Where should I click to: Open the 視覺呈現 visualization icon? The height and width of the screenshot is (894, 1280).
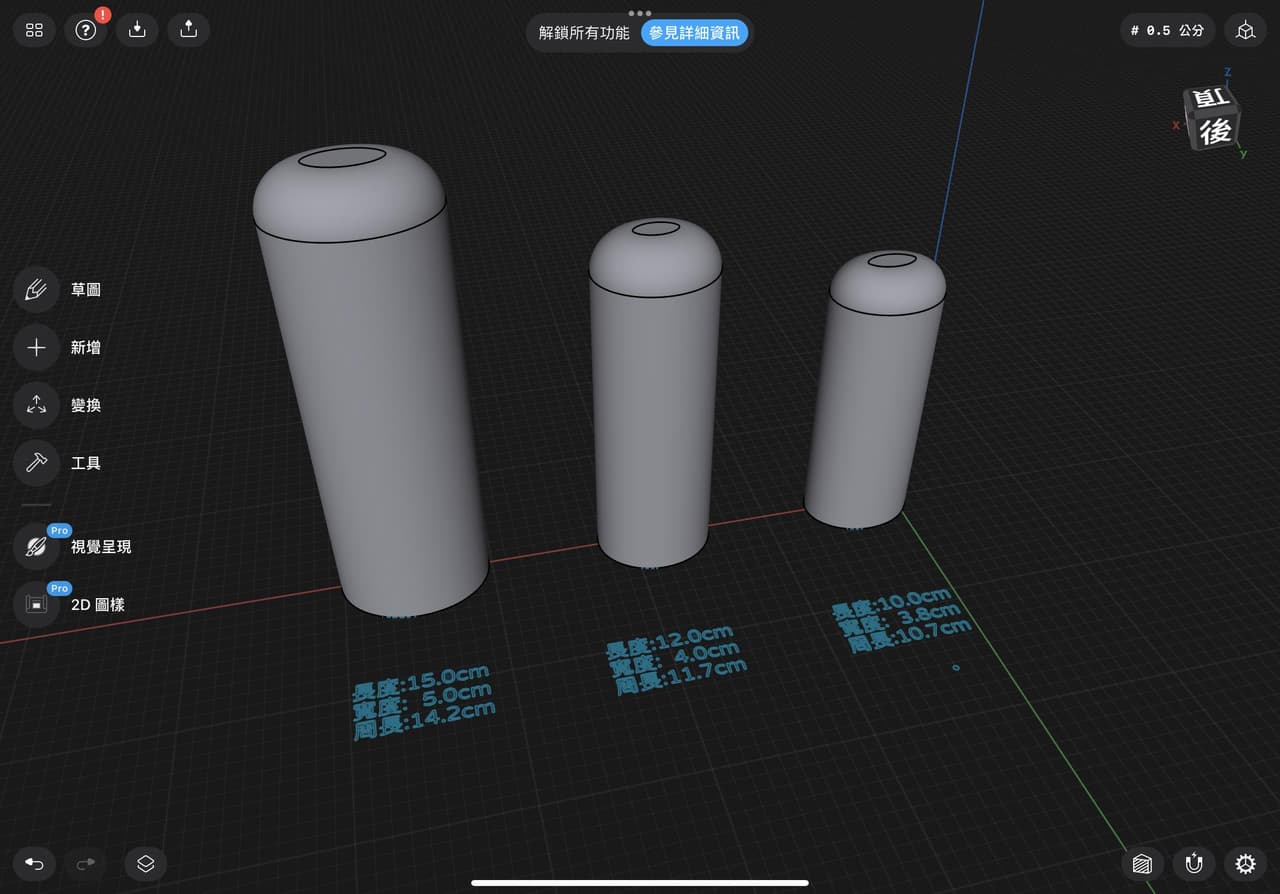(x=36, y=547)
